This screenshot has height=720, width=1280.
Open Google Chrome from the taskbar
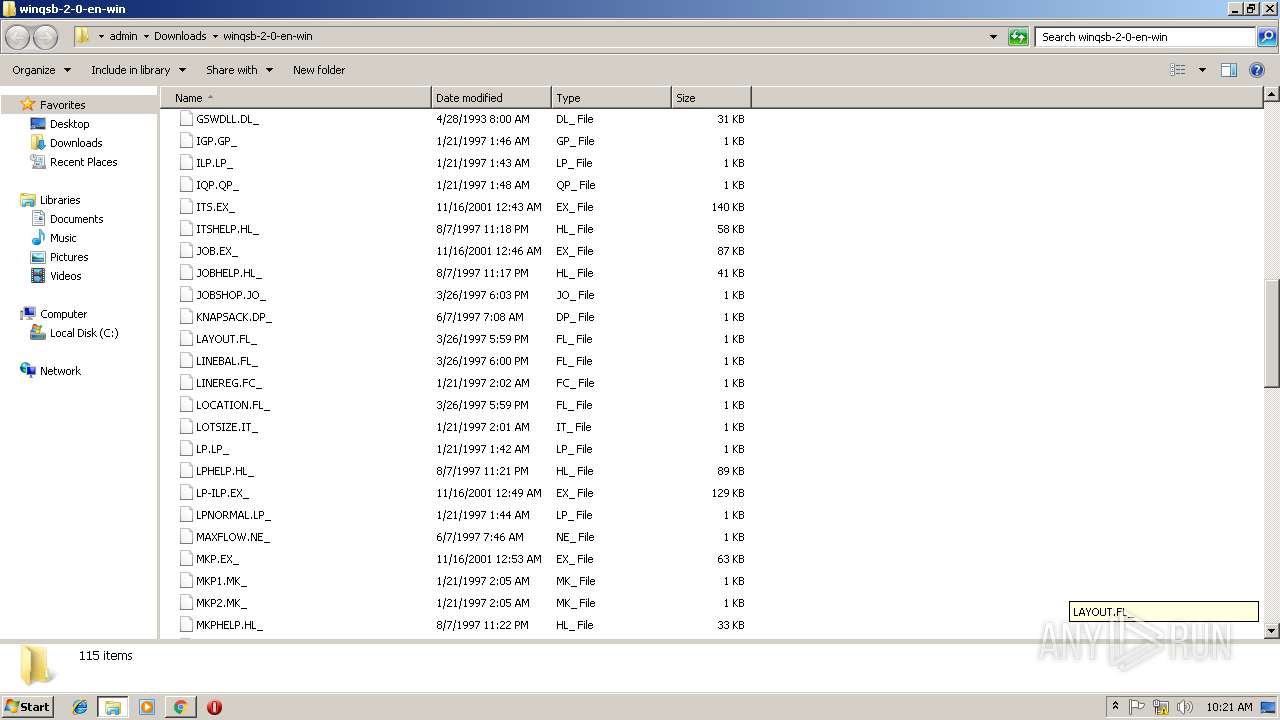click(x=180, y=707)
